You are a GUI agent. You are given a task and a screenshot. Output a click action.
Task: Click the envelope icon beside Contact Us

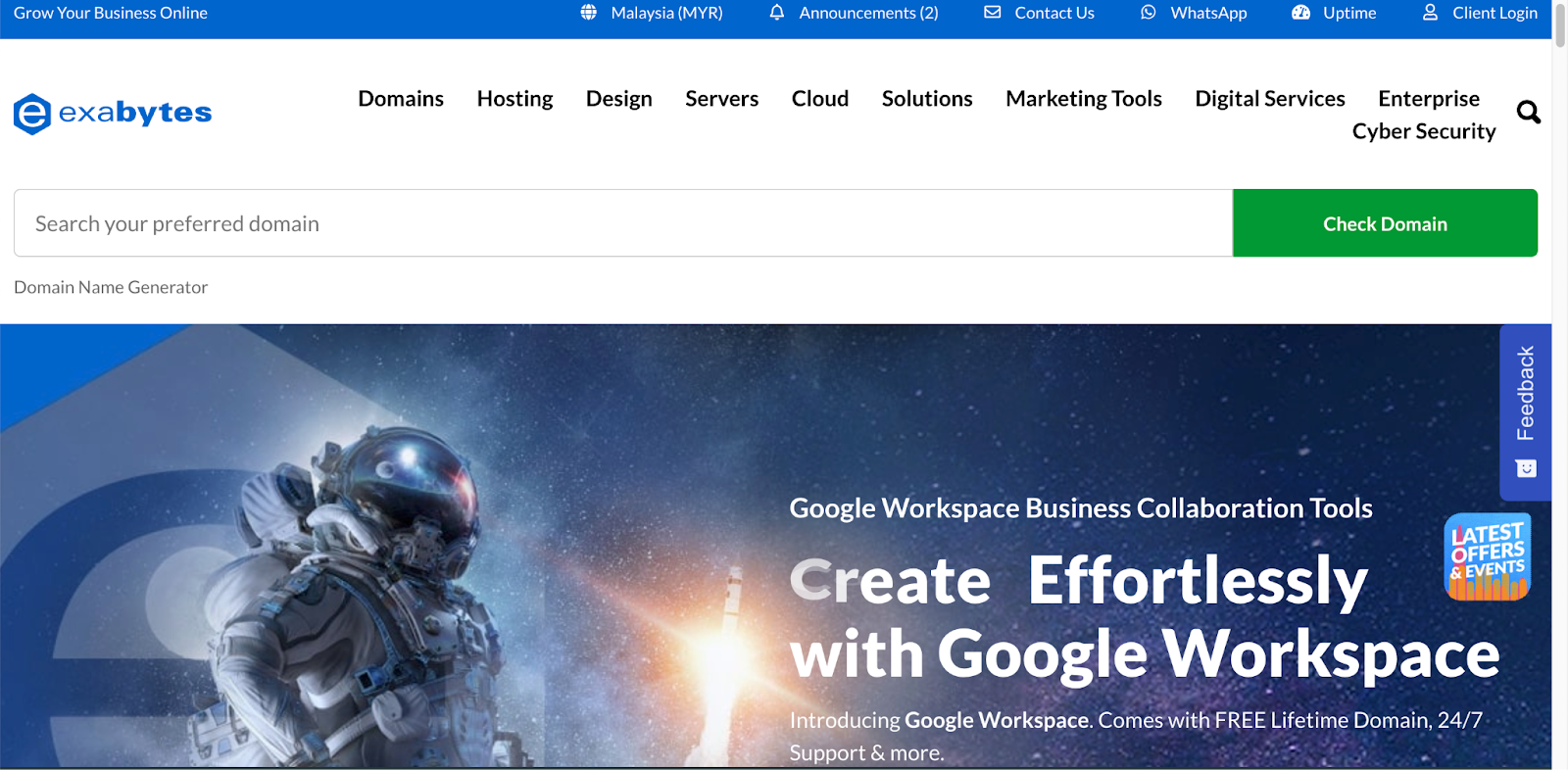coord(992,13)
